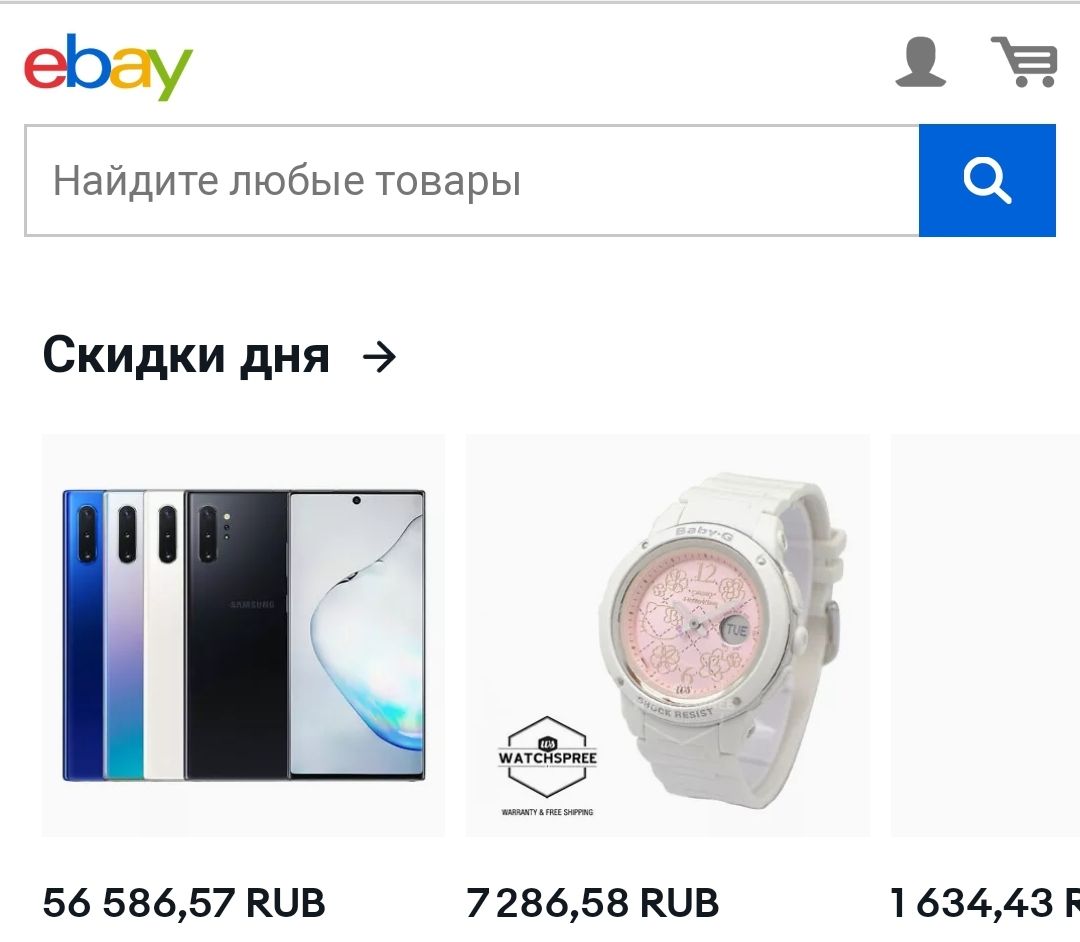Screen dimensions: 1080x942
Task: Click the 56 586,57 RUB price
Action: [184, 903]
